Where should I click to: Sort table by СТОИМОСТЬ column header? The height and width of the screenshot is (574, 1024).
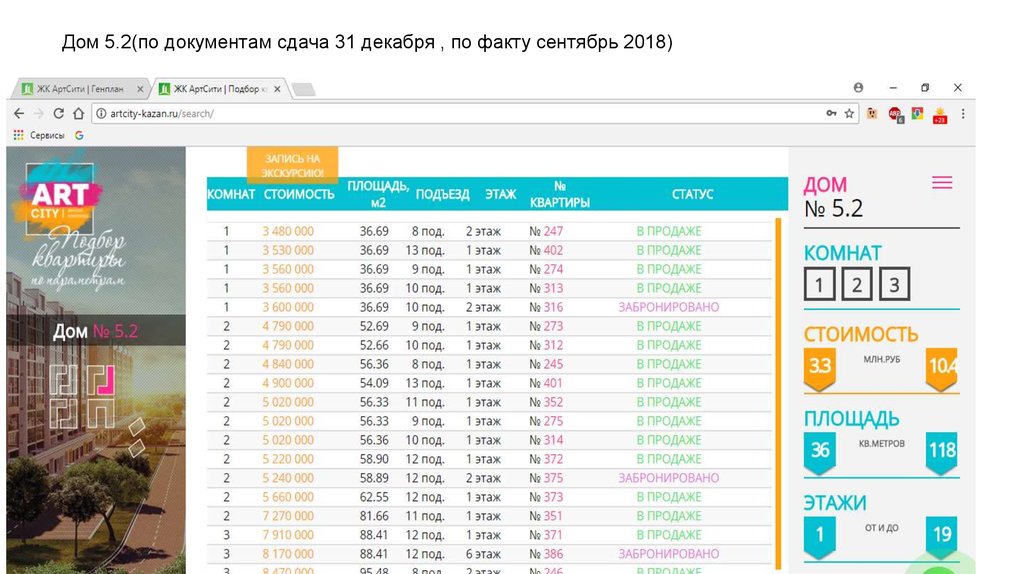click(298, 194)
